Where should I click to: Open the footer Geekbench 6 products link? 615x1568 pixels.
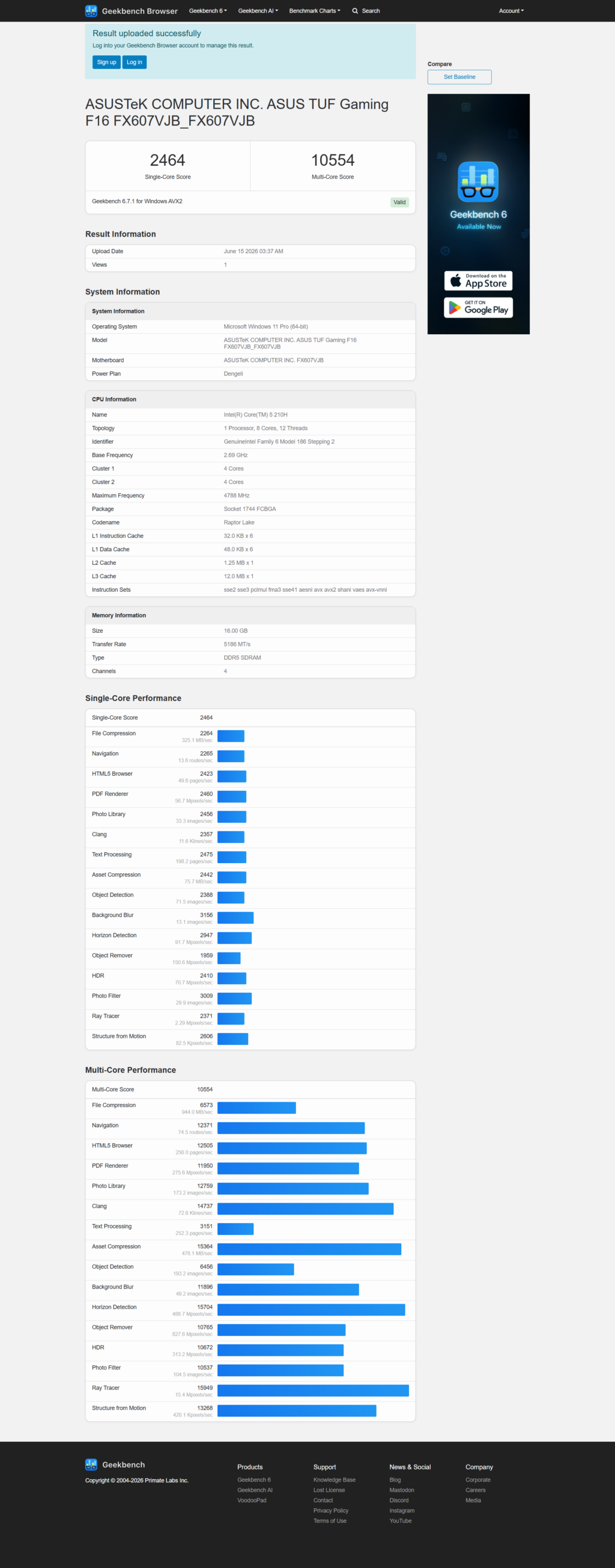[253, 1480]
